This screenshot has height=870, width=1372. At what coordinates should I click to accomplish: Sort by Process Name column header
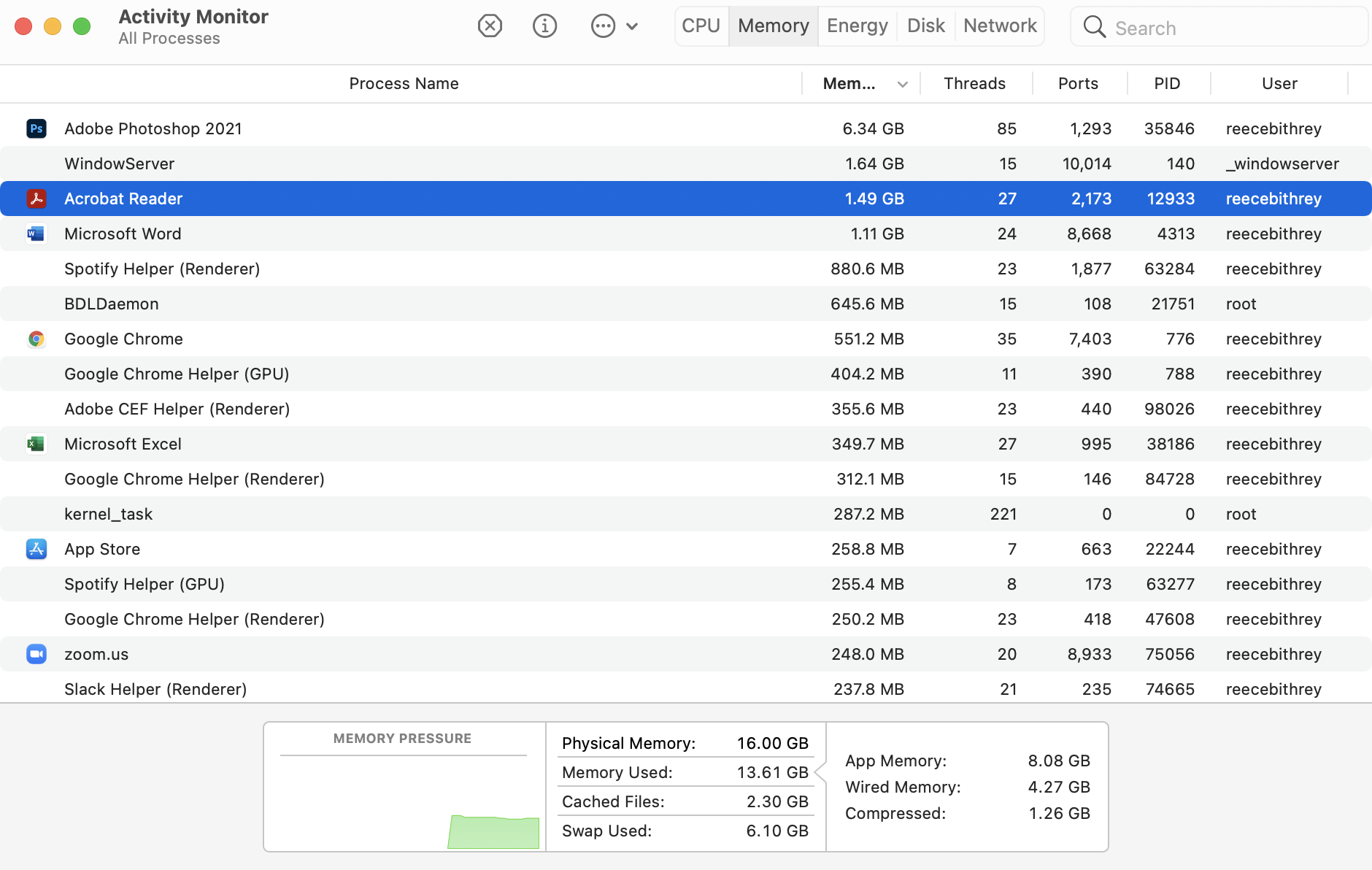tap(404, 84)
